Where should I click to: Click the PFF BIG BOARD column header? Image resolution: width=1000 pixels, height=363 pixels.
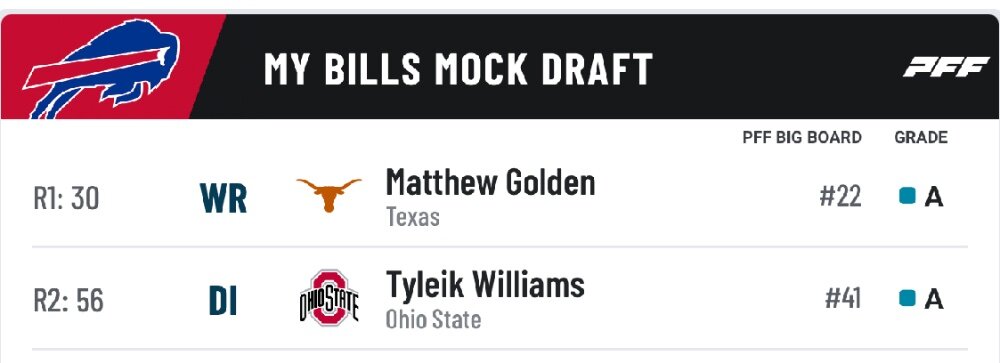(x=802, y=137)
